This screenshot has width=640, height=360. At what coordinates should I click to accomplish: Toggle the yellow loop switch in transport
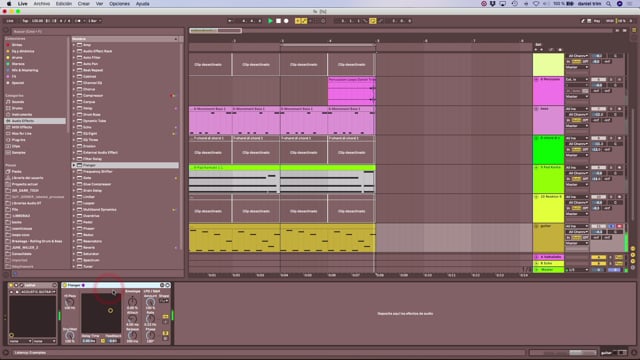tap(373, 21)
